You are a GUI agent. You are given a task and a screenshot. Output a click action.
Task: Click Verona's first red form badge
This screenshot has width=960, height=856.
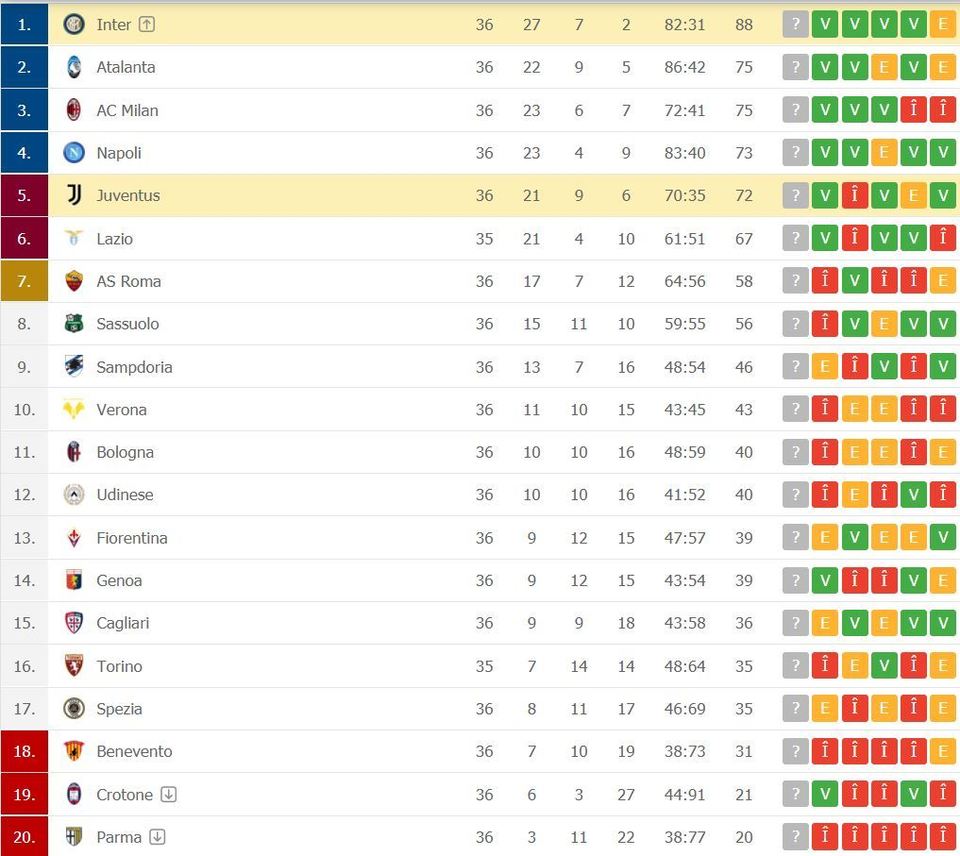[824, 410]
